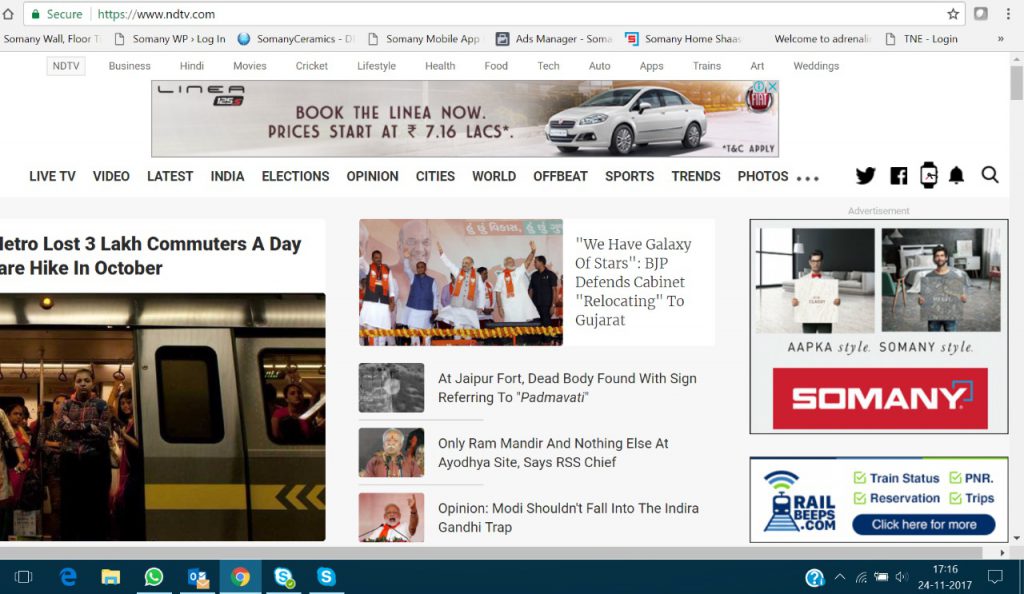The height and width of the screenshot is (594, 1024).
Task: Open the Tech top link
Action: (x=549, y=66)
